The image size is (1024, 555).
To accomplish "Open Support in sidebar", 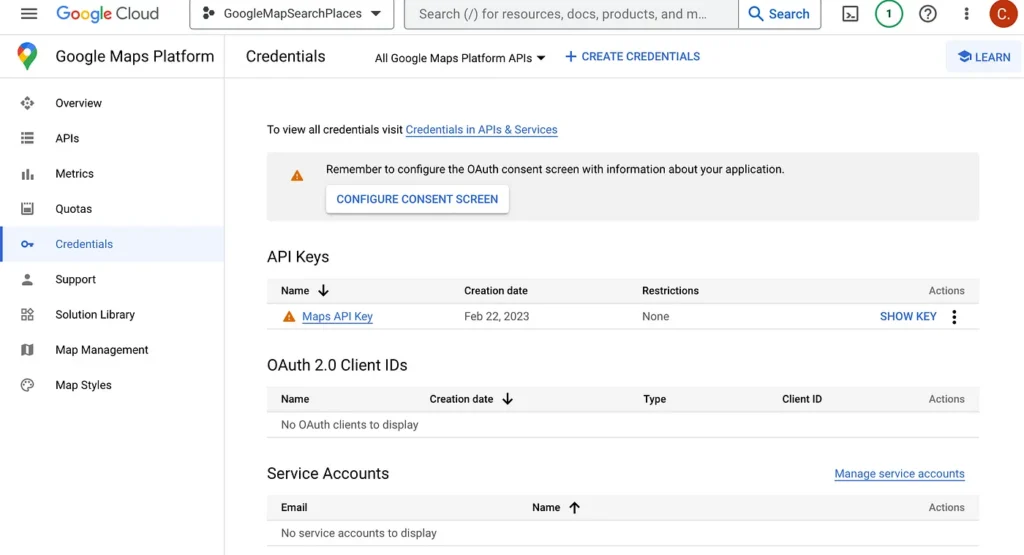I will point(75,279).
